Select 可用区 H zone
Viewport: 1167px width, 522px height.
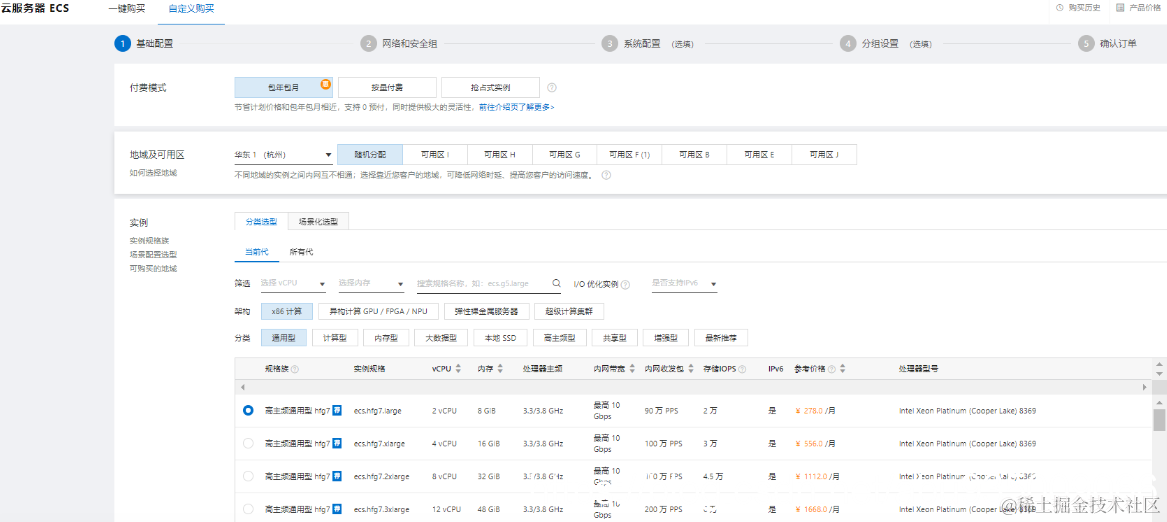coord(499,155)
